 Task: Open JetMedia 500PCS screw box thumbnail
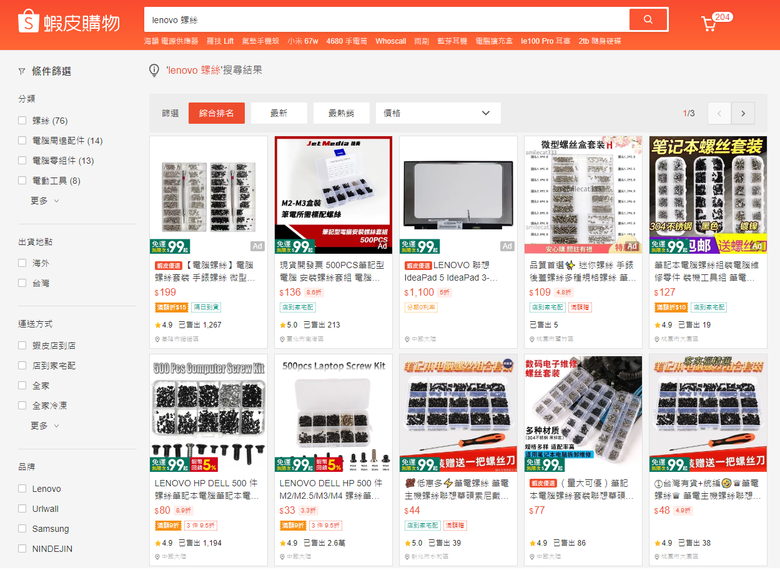tap(333, 195)
